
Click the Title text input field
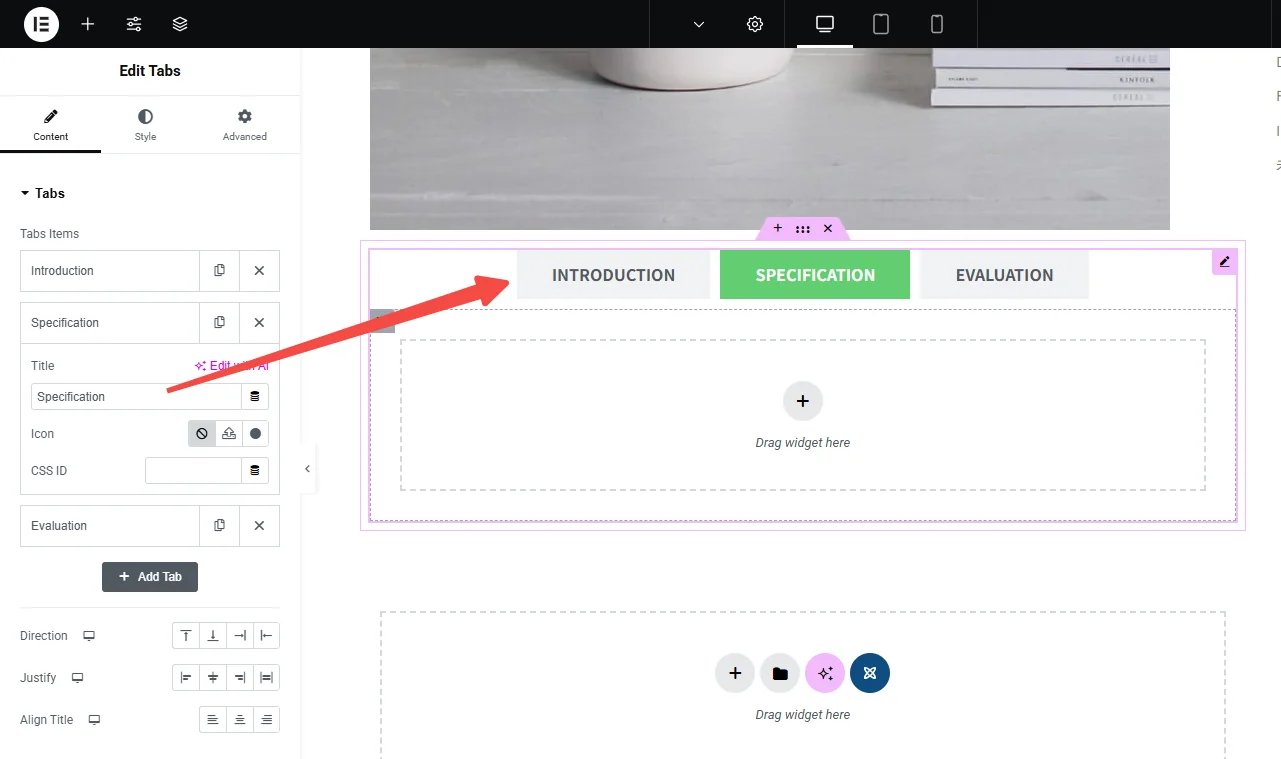tap(136, 397)
